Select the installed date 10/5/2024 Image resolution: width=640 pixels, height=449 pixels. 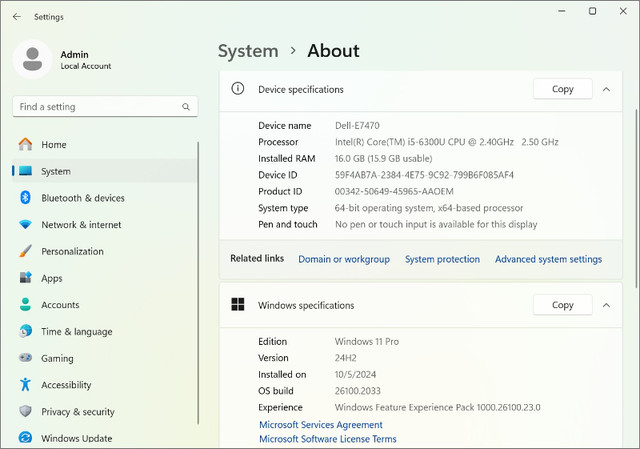pos(355,375)
